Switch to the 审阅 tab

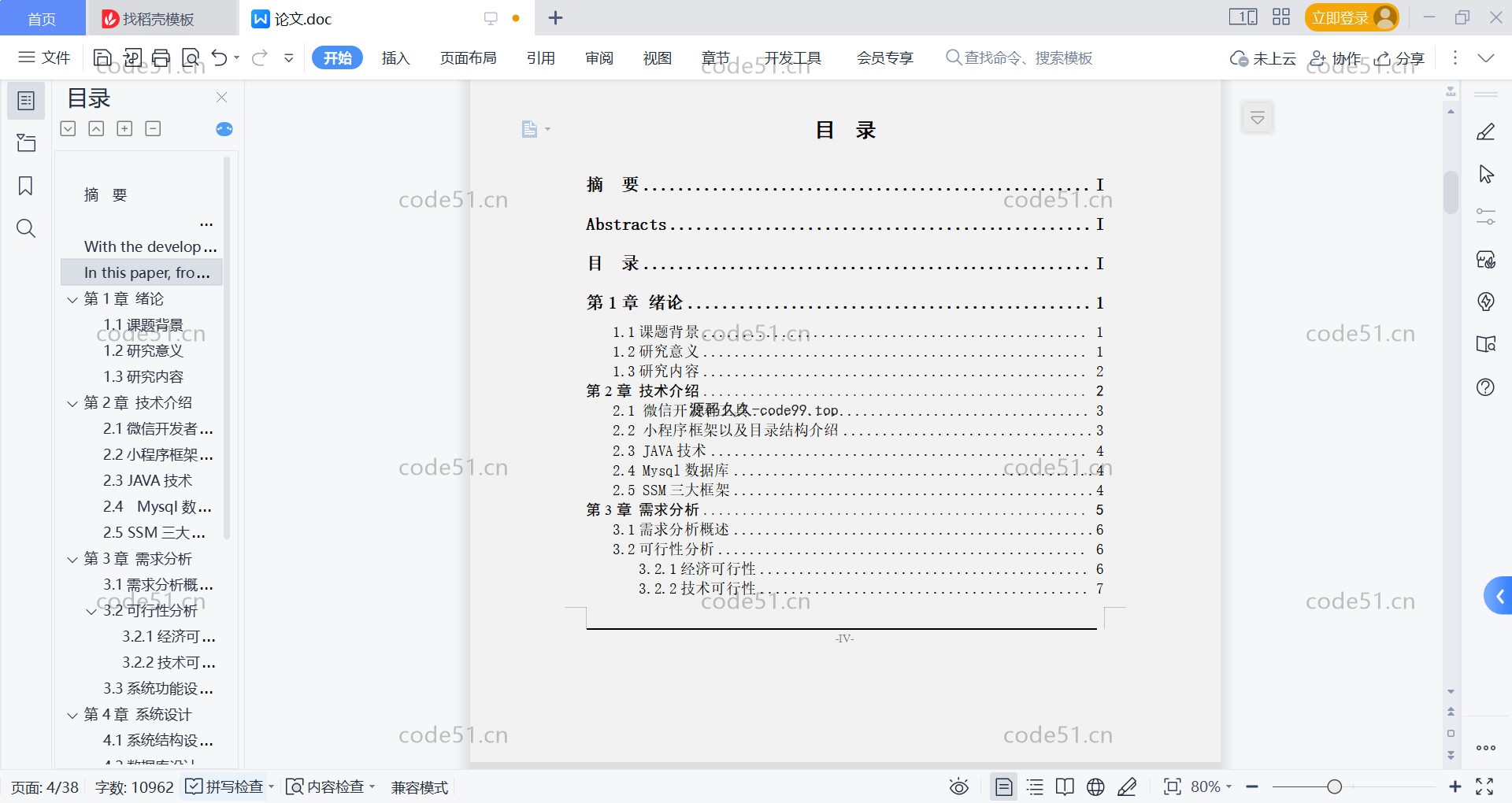tap(599, 57)
